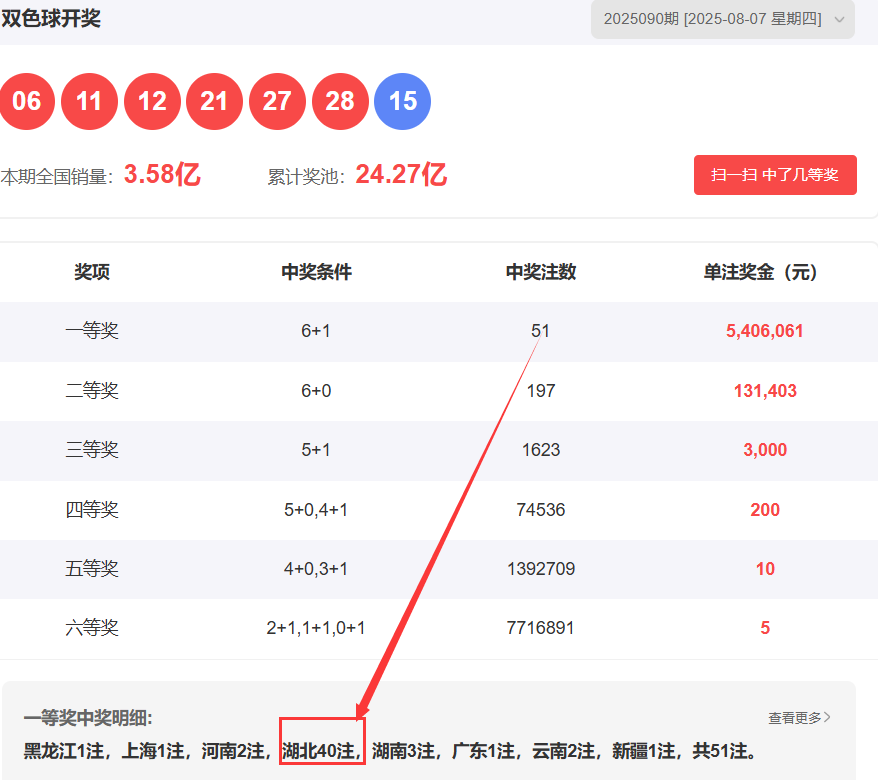Open the 2025090期 draw period dropdown
This screenshot has height=780, width=878.
point(712,19)
